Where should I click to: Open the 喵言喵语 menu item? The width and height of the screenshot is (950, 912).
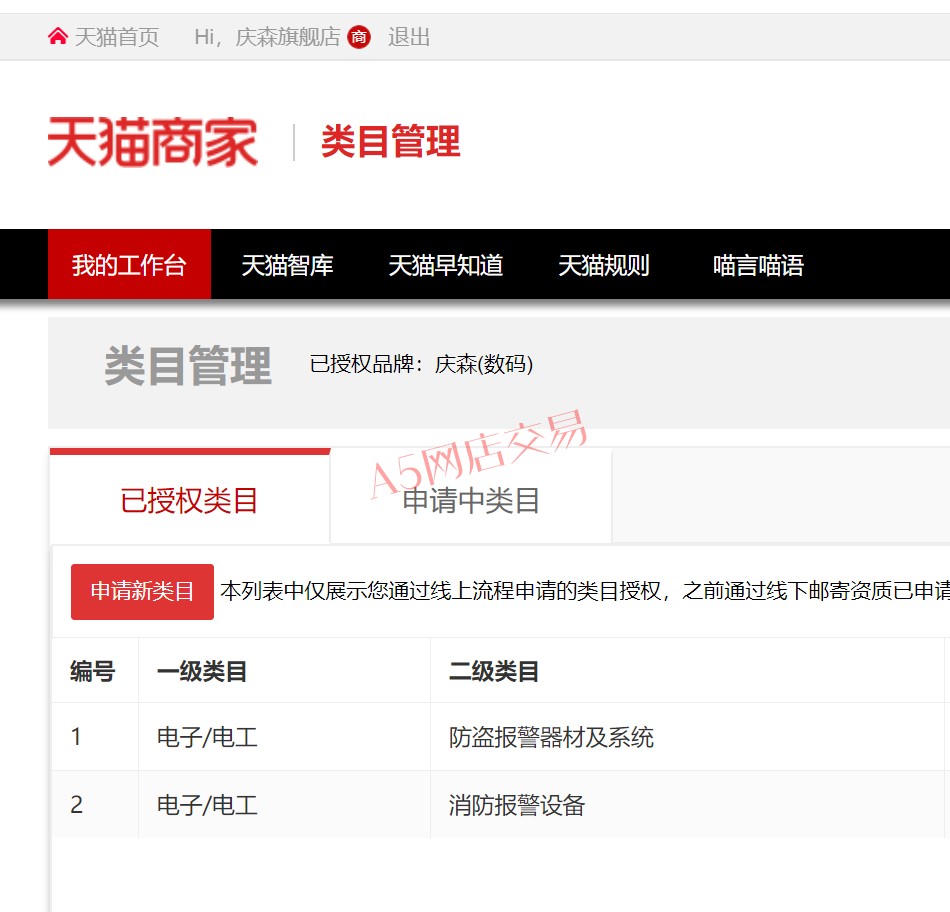coord(758,265)
